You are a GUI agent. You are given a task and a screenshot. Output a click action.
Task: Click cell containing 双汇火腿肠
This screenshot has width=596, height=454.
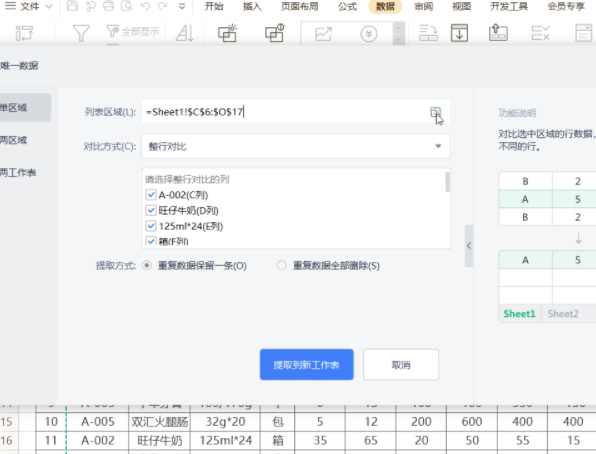160,422
